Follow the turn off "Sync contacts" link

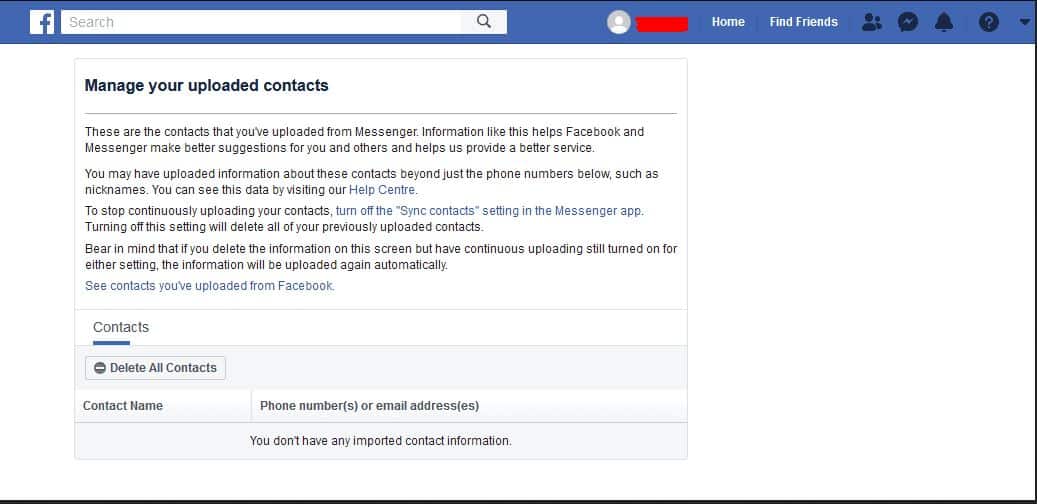coord(489,211)
